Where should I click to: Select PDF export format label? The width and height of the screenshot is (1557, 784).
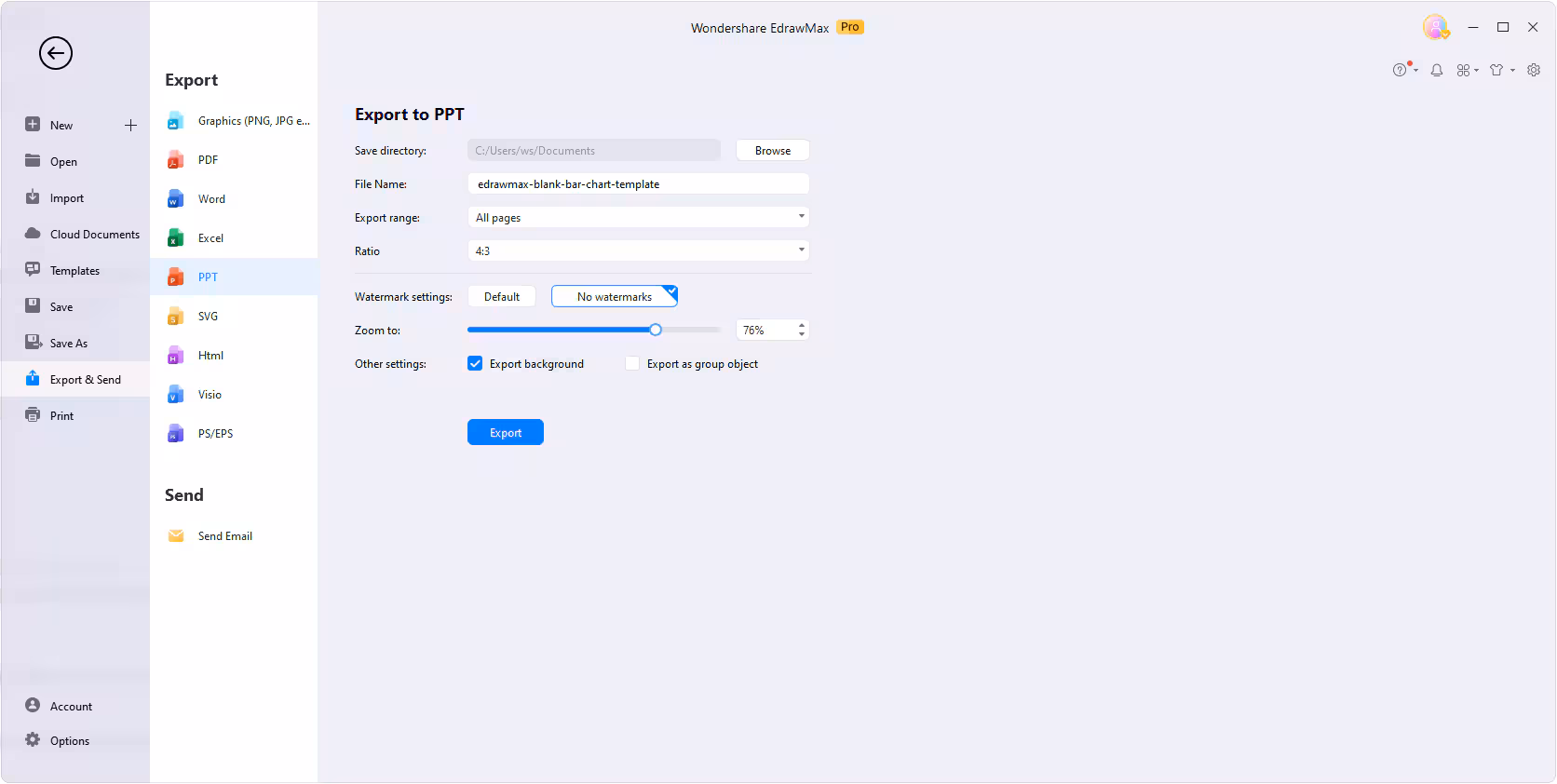coord(208,160)
